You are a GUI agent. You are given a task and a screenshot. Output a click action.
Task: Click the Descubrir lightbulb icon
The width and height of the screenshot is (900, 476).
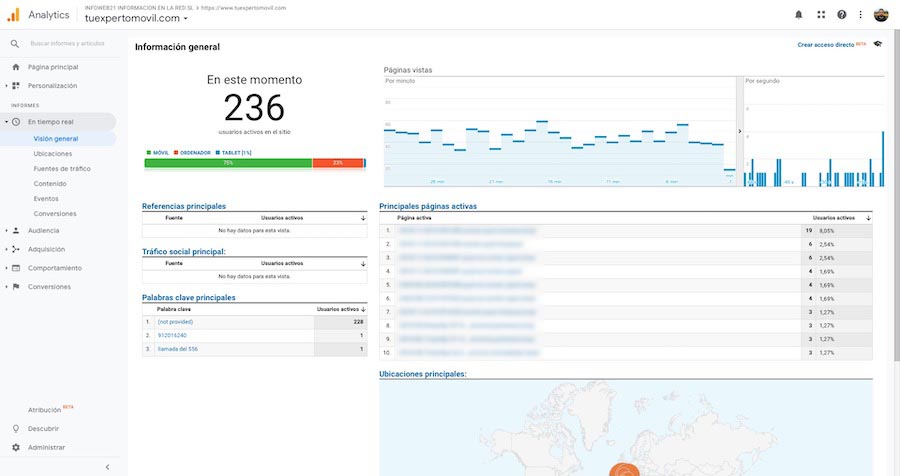(x=15, y=428)
